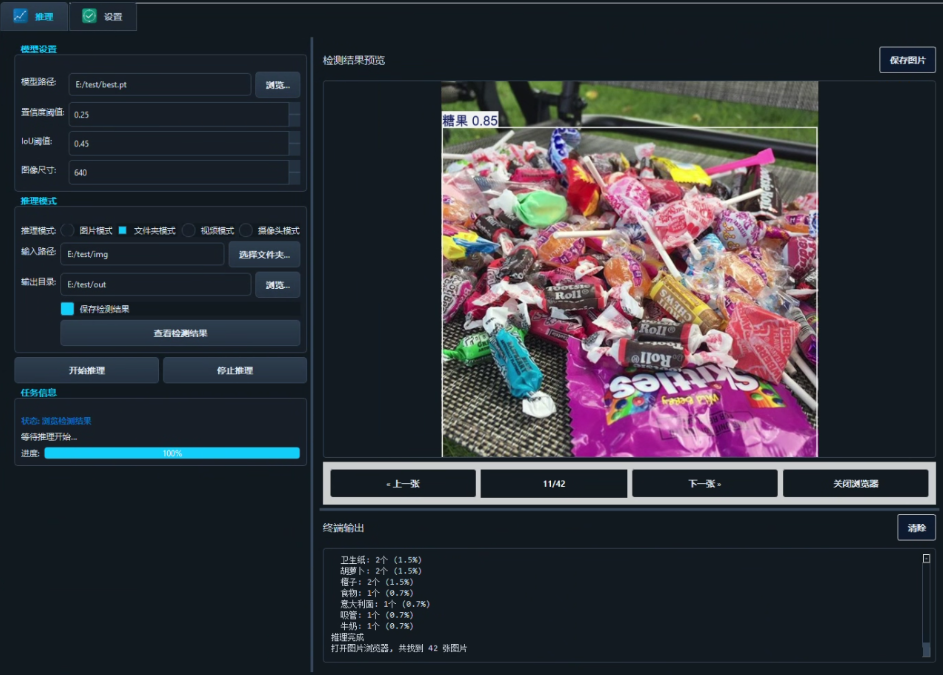943x675 pixels.
Task: Click the terminal output scrollbar up arrow
Action: [x=926, y=558]
